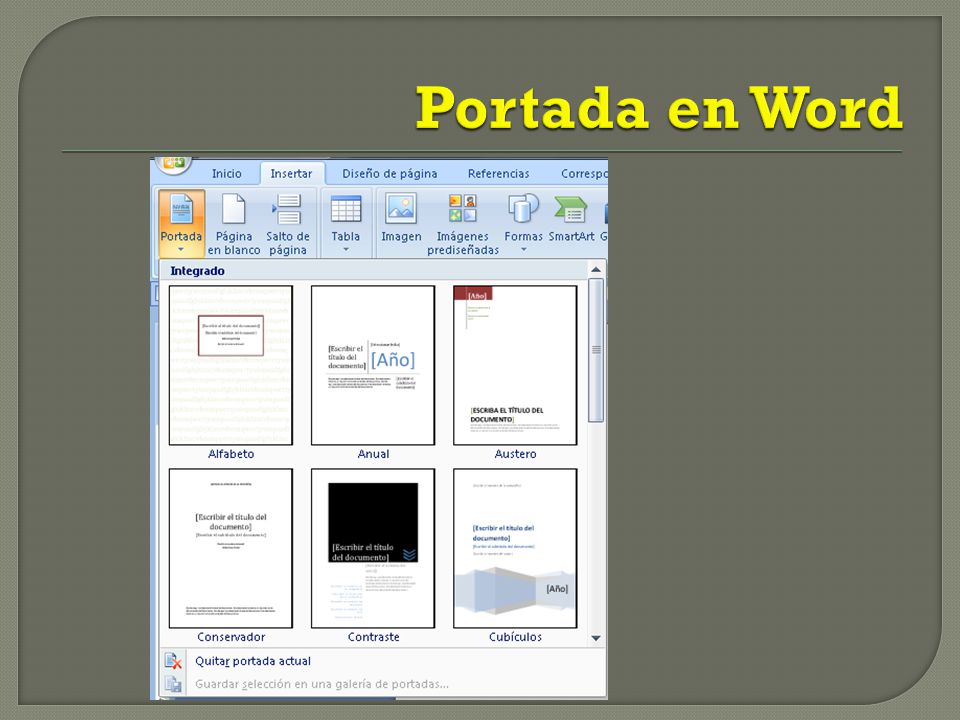Open the Referencias tab
Viewport: 960px width, 720px height.
coord(498,174)
